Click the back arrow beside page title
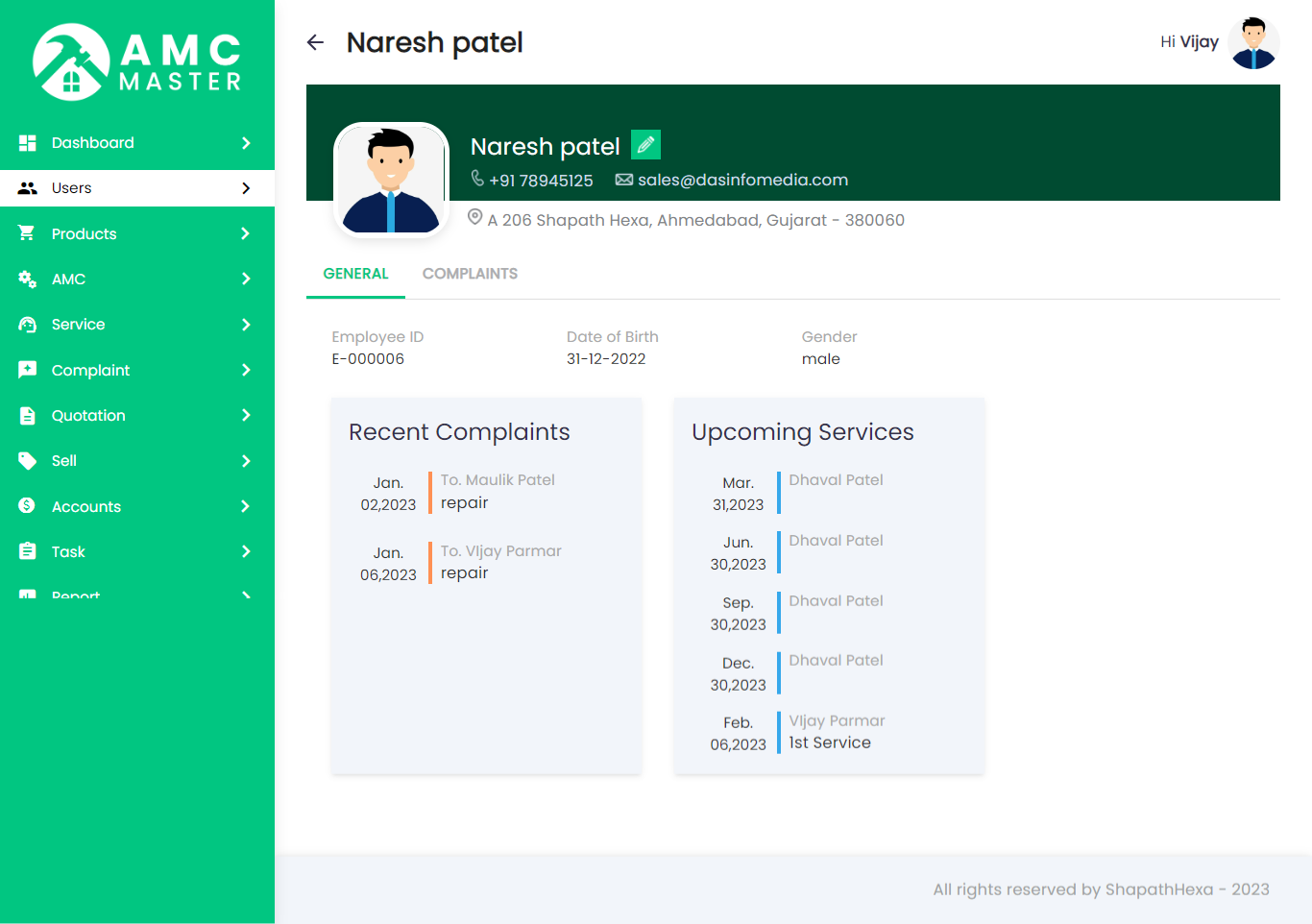 pyautogui.click(x=315, y=42)
